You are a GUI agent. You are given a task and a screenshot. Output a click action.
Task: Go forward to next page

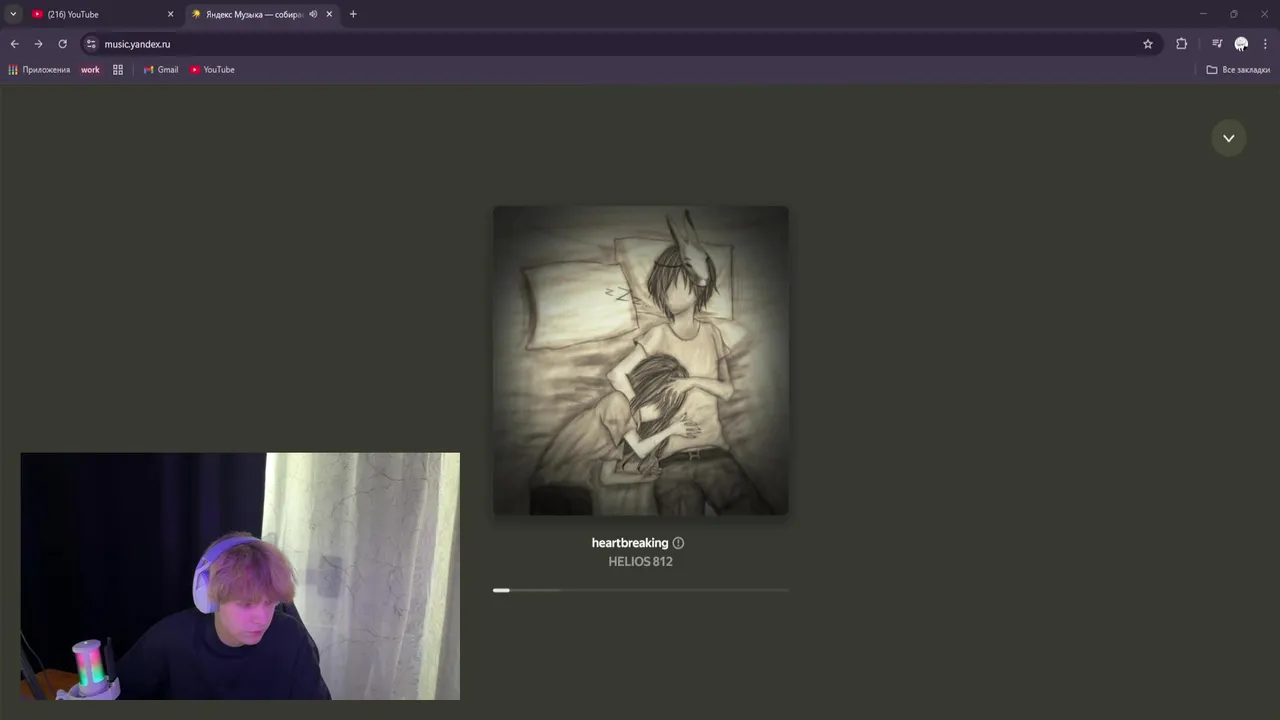(38, 44)
